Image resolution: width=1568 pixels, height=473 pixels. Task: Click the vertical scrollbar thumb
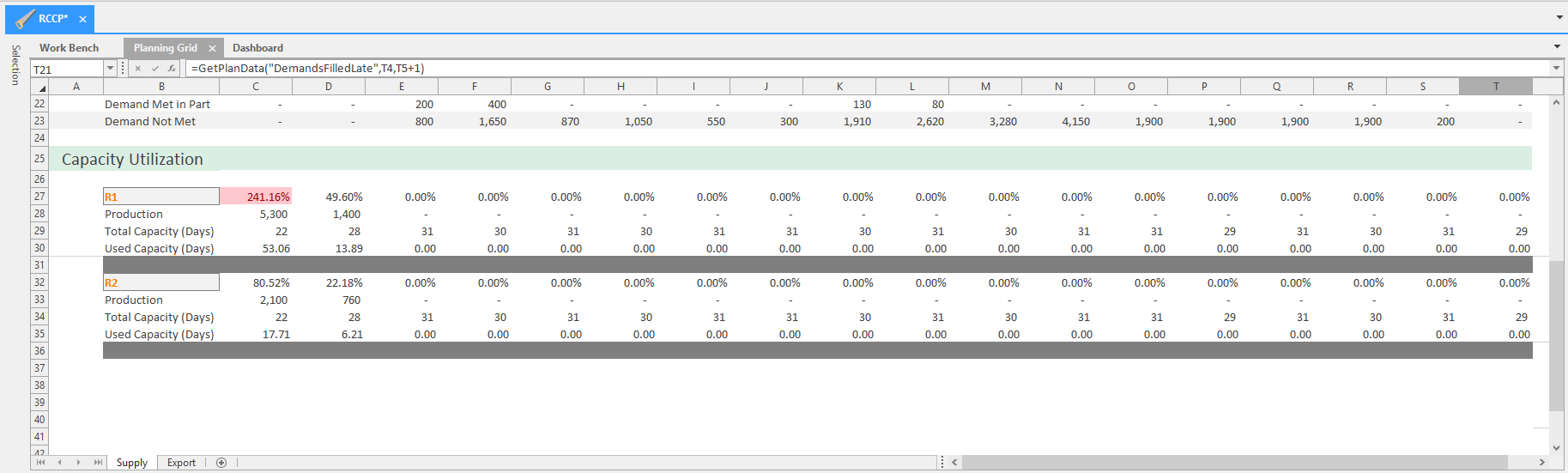pos(1557,336)
